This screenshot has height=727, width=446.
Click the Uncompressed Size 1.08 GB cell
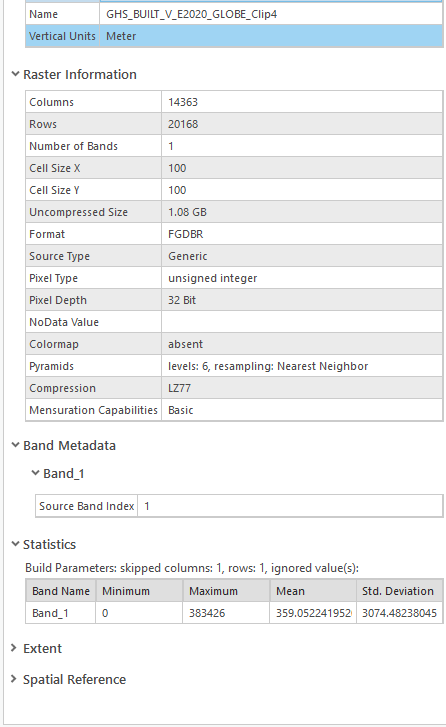click(x=302, y=212)
